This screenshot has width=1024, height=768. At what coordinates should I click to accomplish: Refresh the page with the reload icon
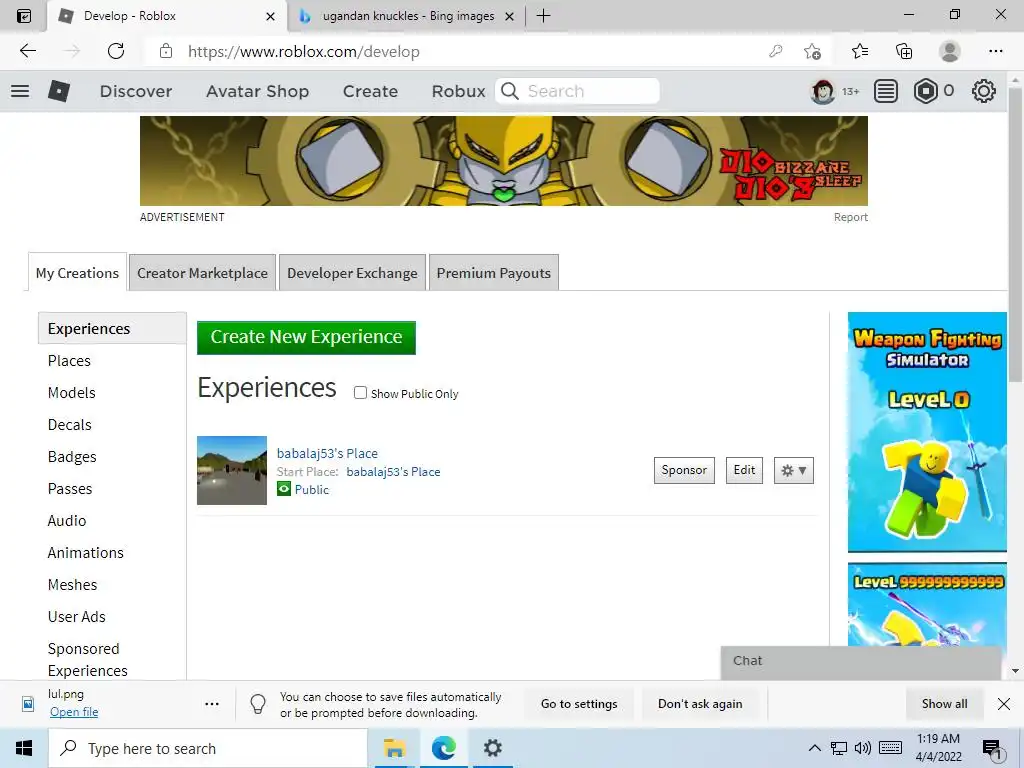[x=116, y=51]
